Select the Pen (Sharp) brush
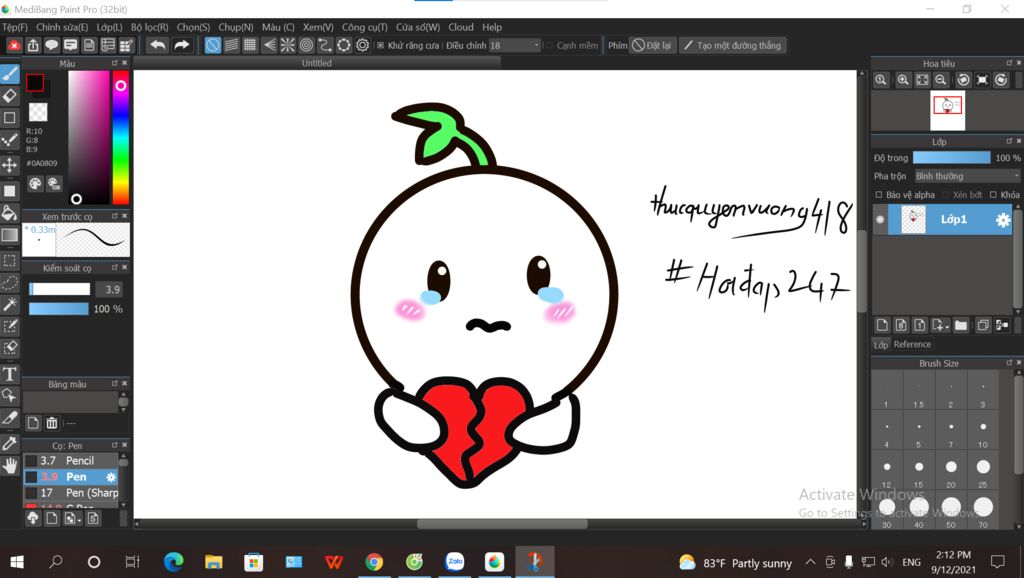 [71, 493]
